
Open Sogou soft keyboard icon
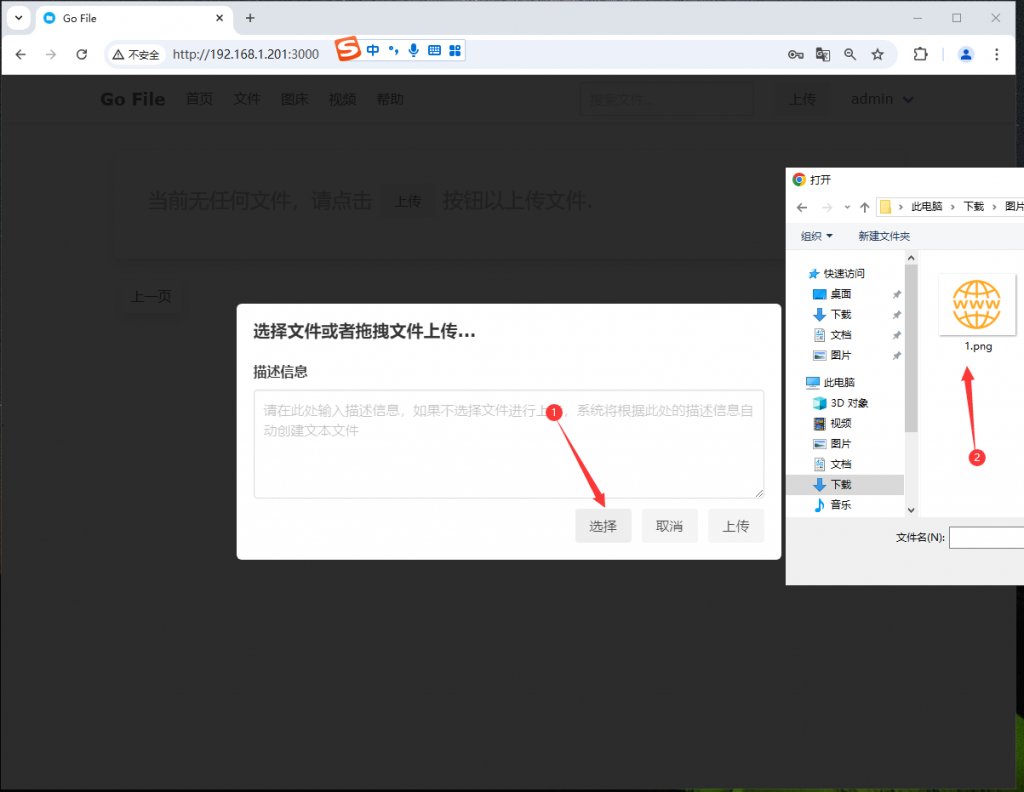434,54
